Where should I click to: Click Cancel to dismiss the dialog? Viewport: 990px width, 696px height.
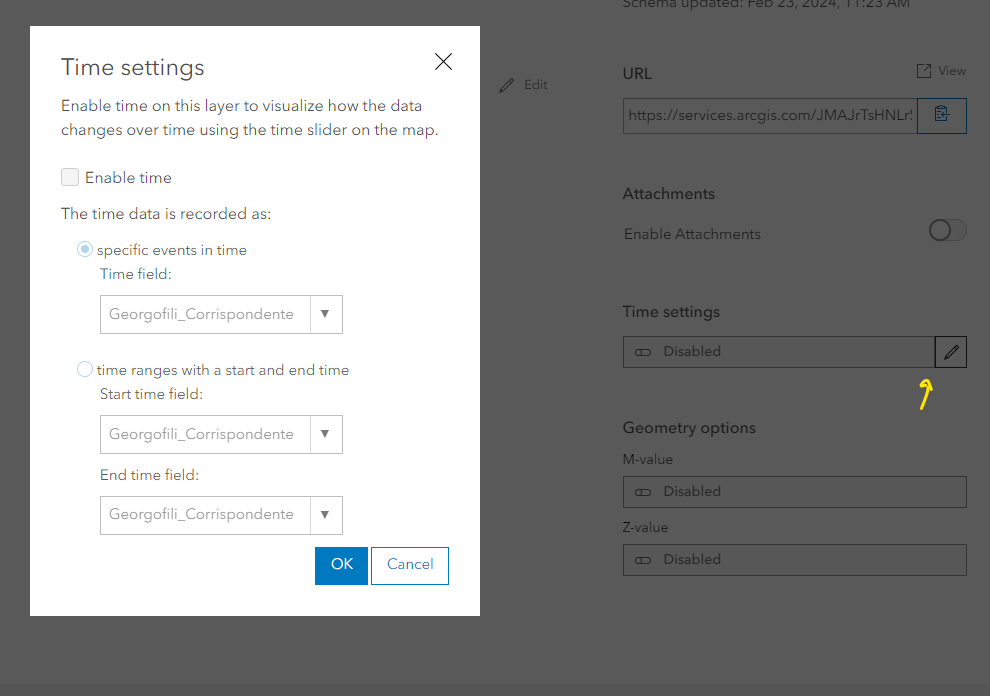click(x=409, y=565)
